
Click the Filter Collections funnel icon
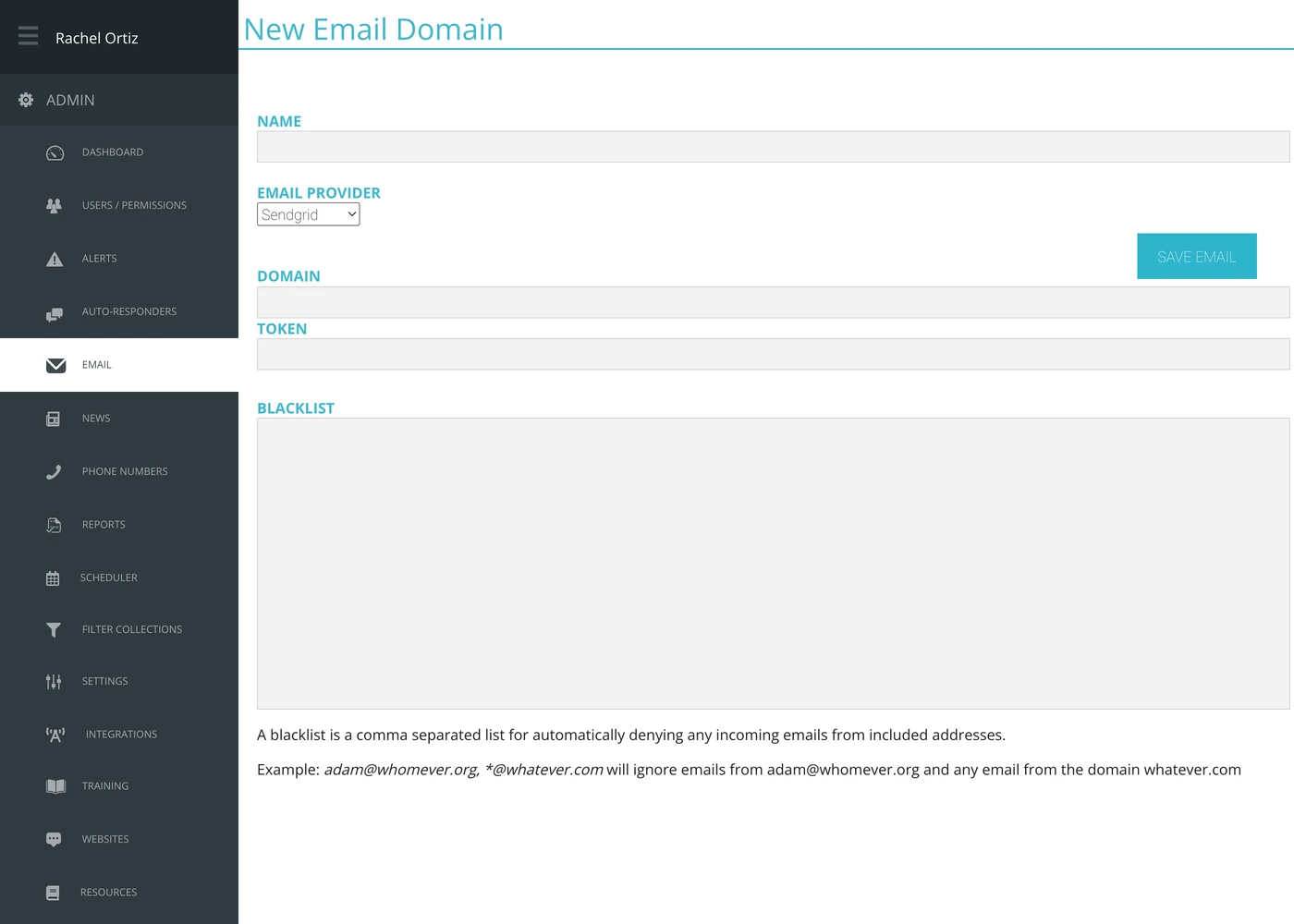[x=54, y=629]
